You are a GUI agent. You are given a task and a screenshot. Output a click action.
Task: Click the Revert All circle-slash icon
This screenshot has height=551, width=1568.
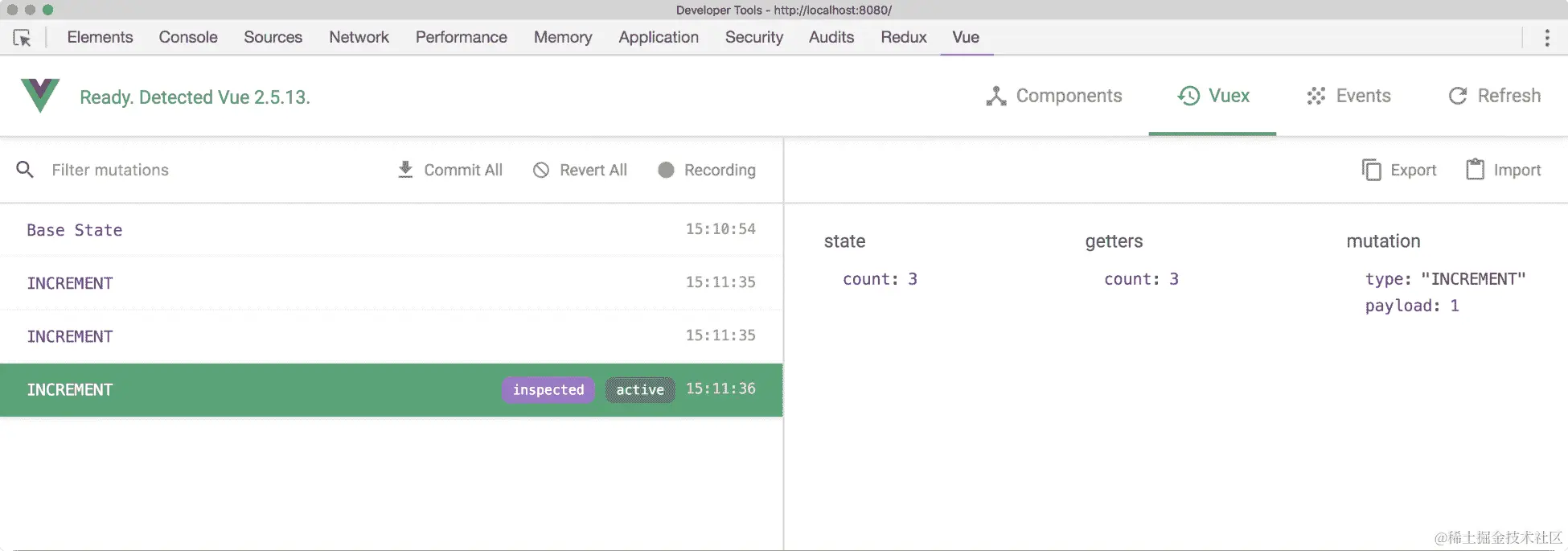click(541, 170)
